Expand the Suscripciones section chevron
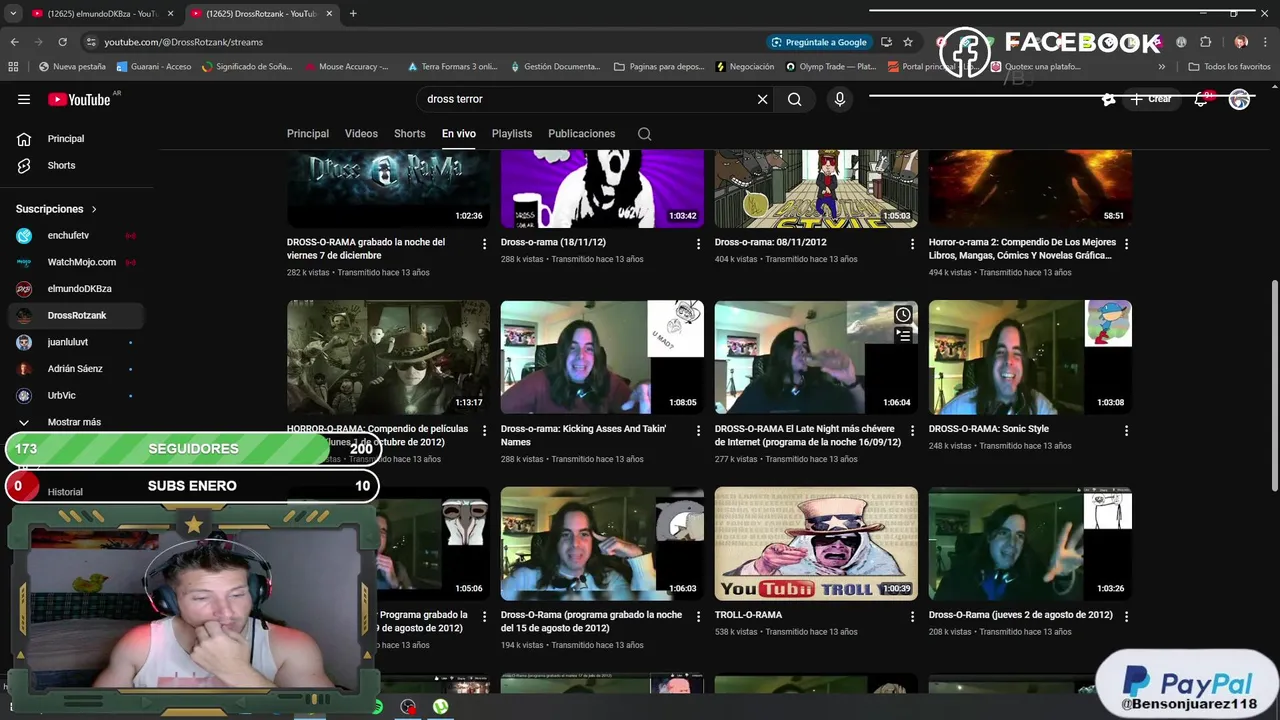 (x=94, y=209)
